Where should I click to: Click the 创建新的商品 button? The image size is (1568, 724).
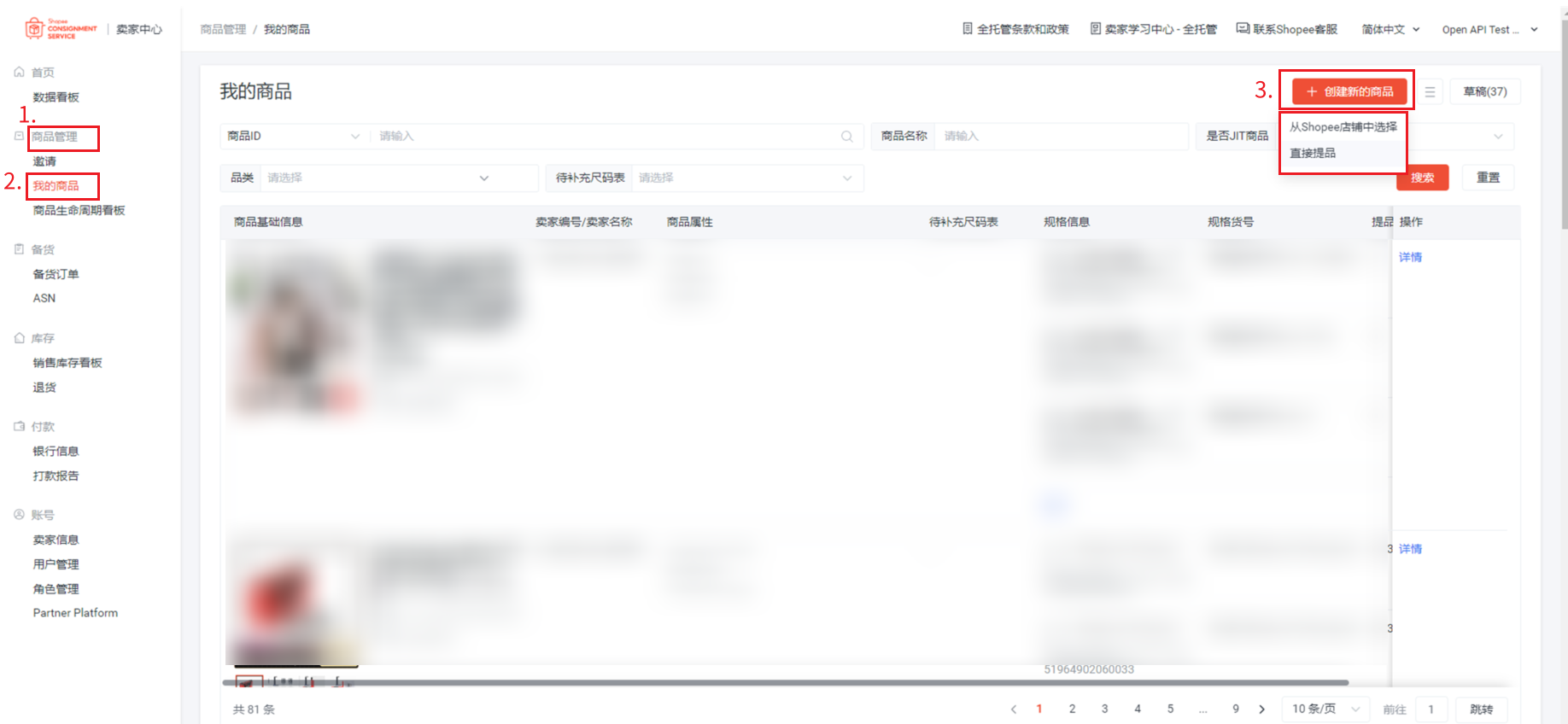[x=1349, y=91]
